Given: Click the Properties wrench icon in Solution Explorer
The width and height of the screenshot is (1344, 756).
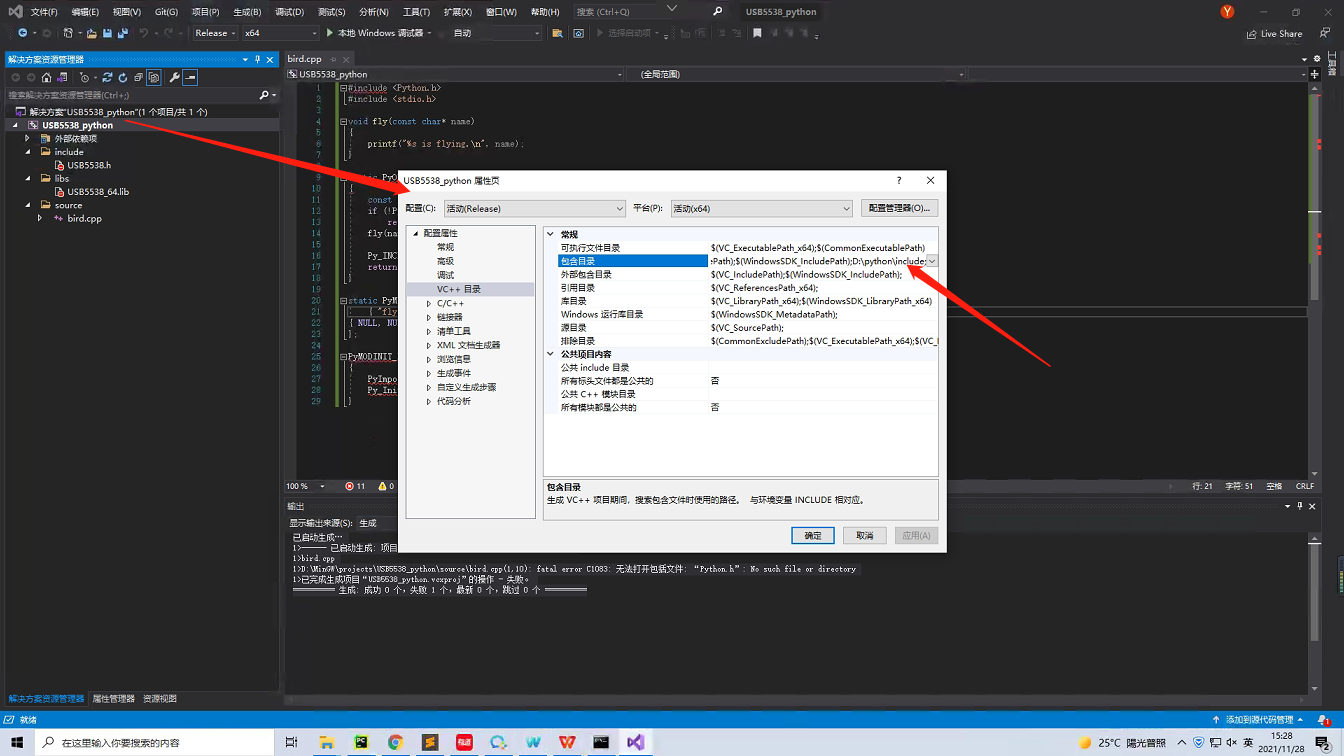Looking at the screenshot, I should click(x=175, y=77).
